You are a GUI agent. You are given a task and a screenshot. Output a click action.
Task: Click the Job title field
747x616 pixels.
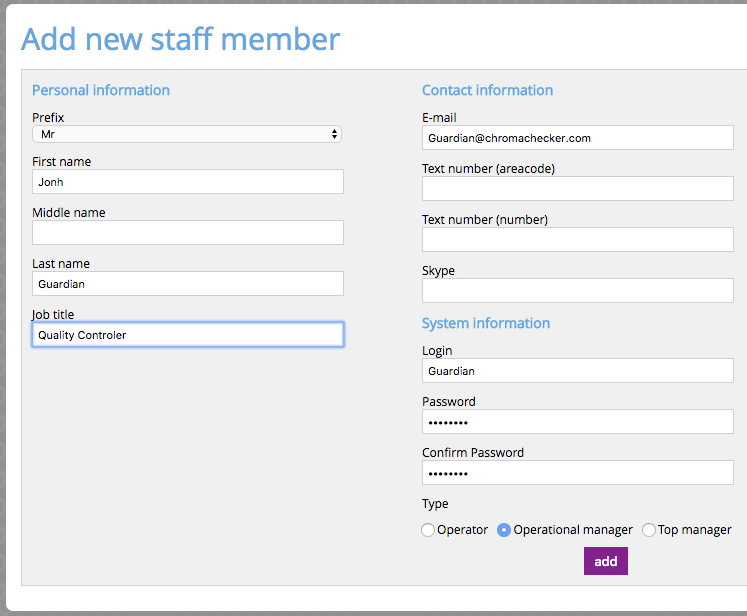(x=188, y=334)
